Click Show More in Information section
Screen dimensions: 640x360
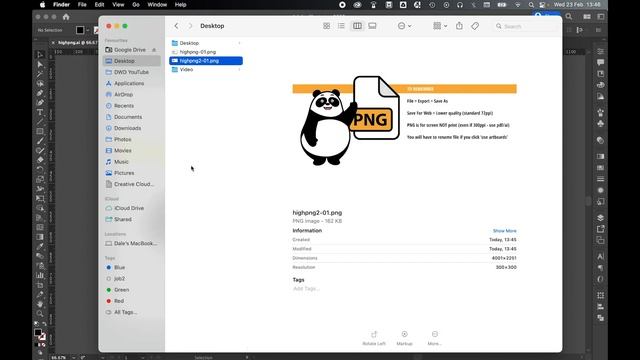pos(504,231)
